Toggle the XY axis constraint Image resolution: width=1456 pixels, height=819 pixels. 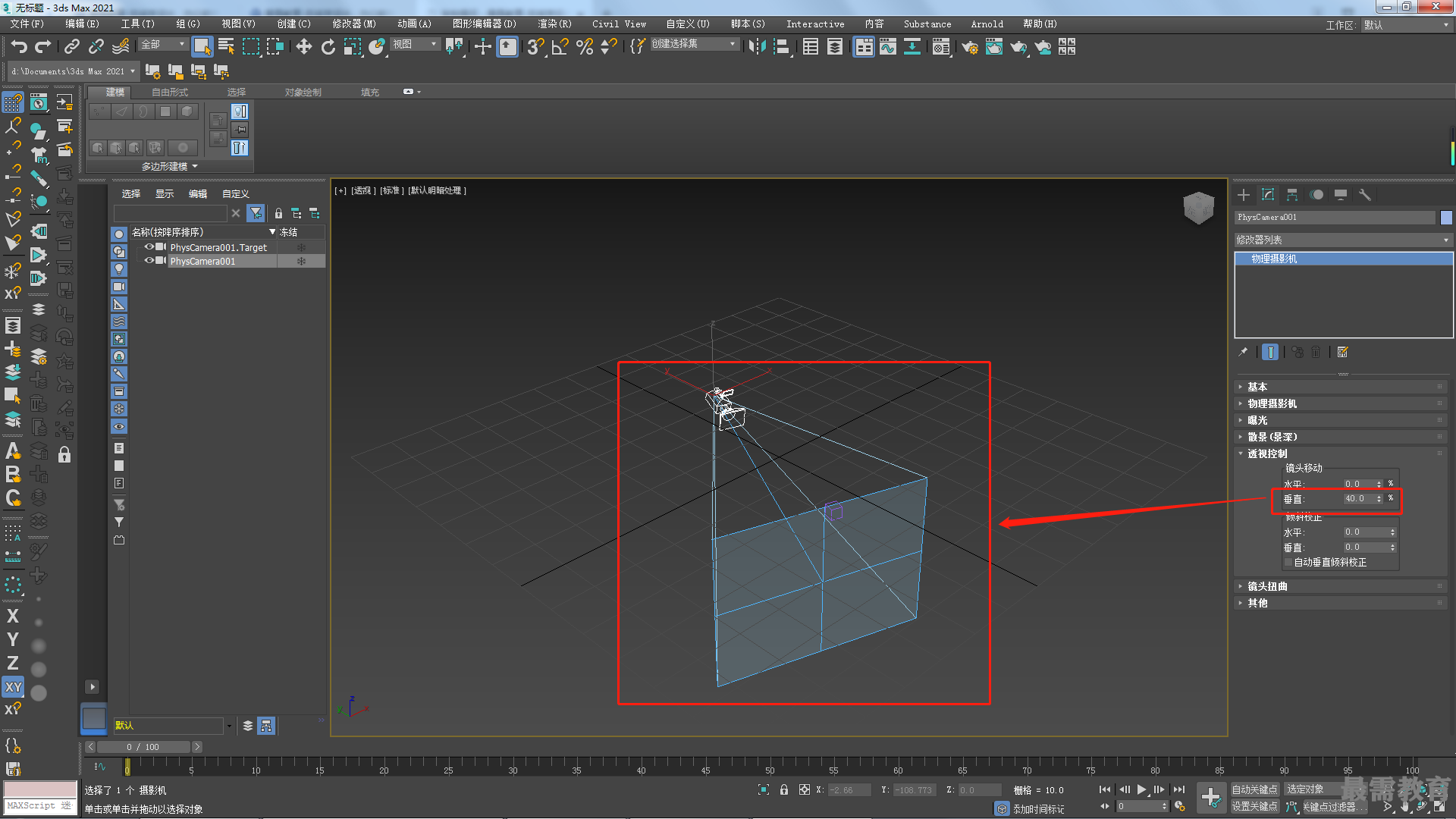click(13, 687)
